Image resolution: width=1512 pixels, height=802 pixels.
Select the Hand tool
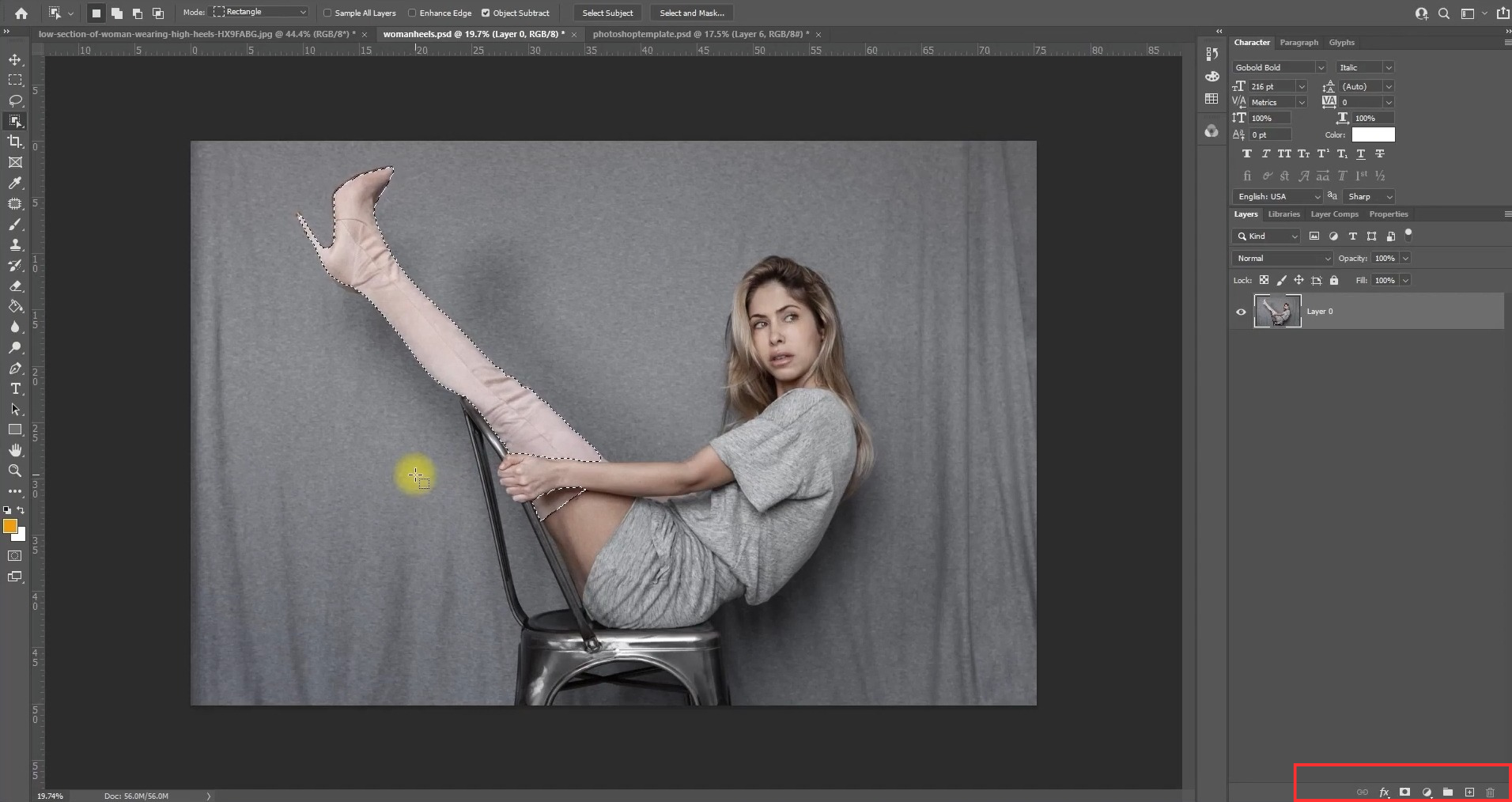point(15,450)
